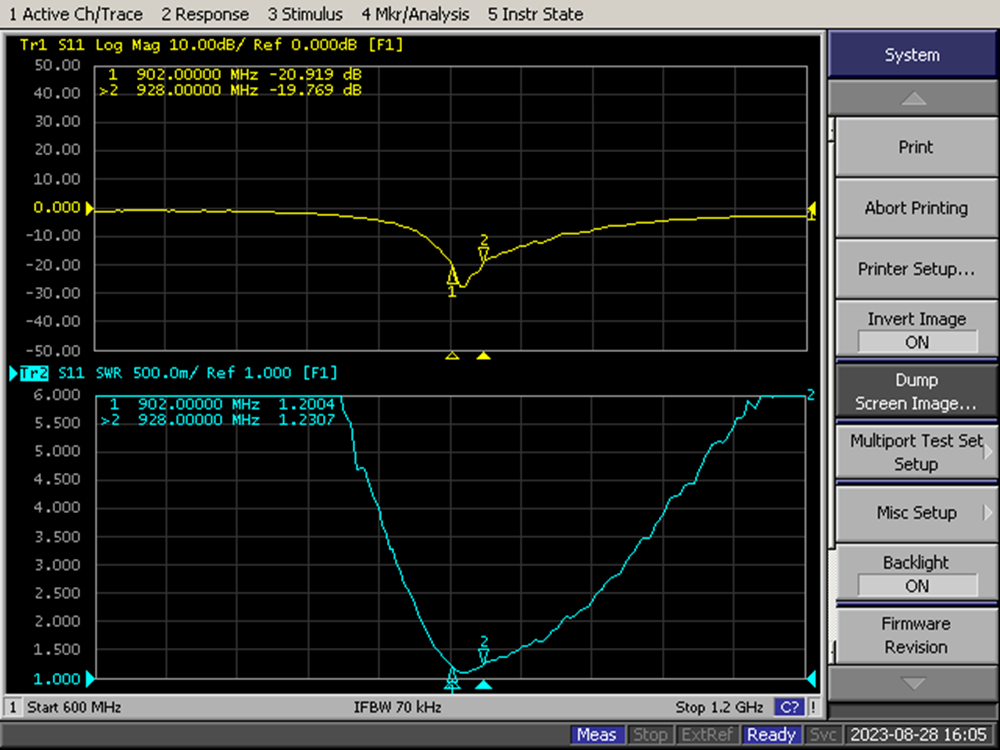Select marker 2 triangle on Tr1 trace

tap(483, 254)
